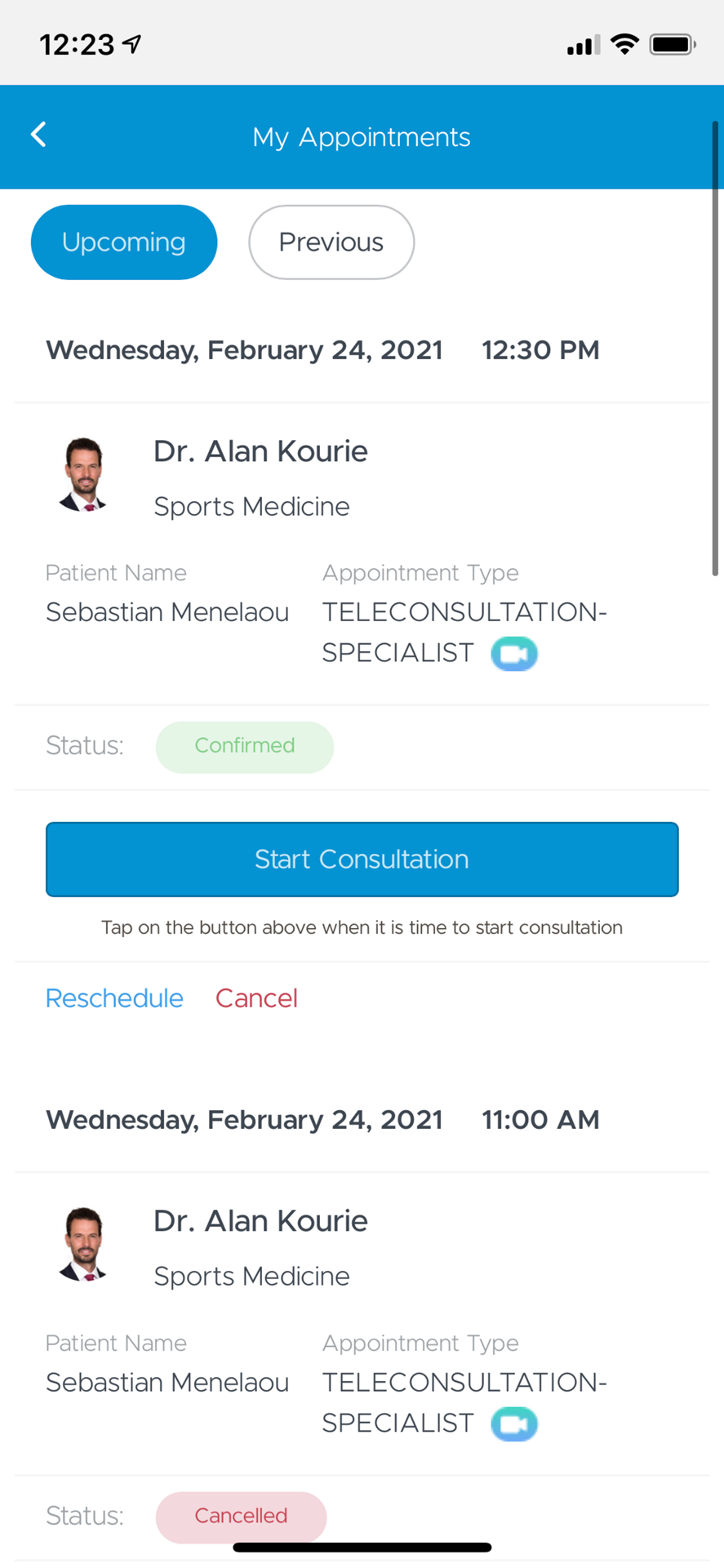Tap video icon on the 12:30 PM appointment
Image resolution: width=724 pixels, height=1568 pixels.
(x=514, y=654)
